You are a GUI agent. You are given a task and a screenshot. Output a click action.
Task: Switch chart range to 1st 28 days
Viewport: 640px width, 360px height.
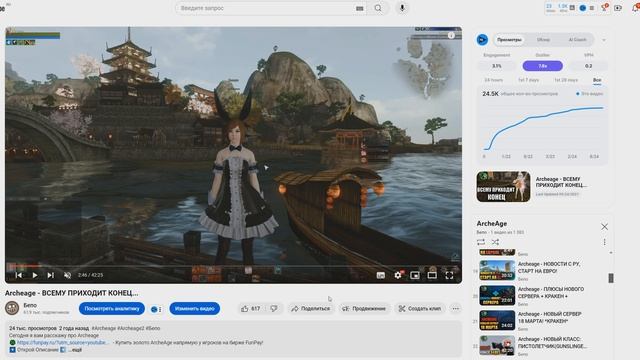(566, 80)
